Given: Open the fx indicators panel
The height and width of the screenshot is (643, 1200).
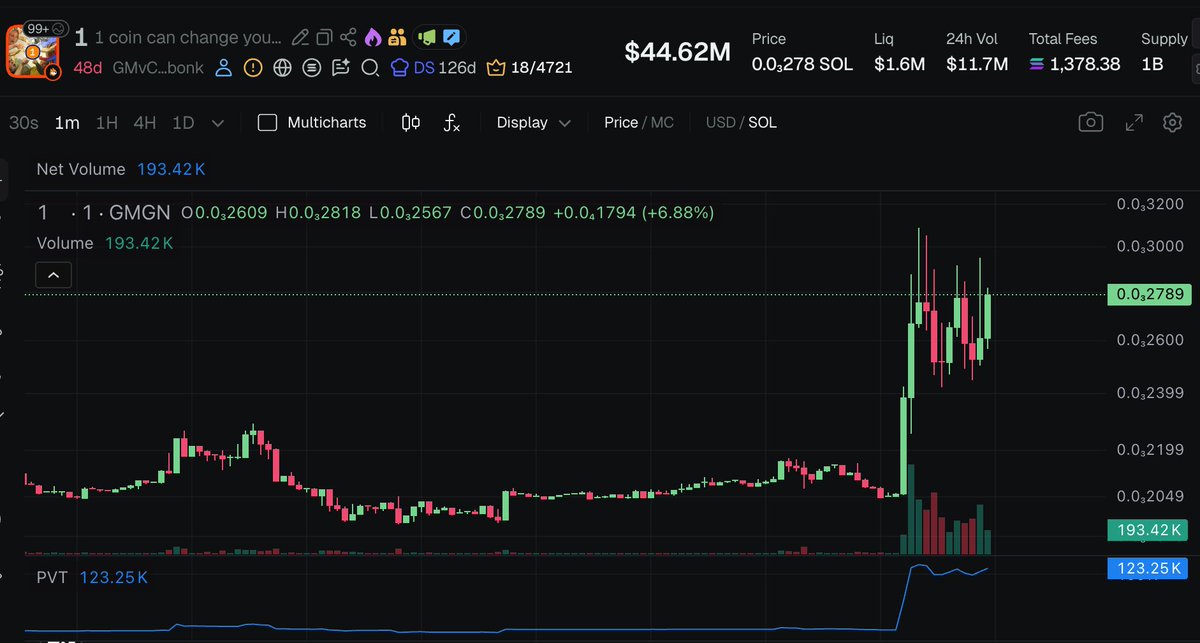Looking at the screenshot, I should click(452, 124).
